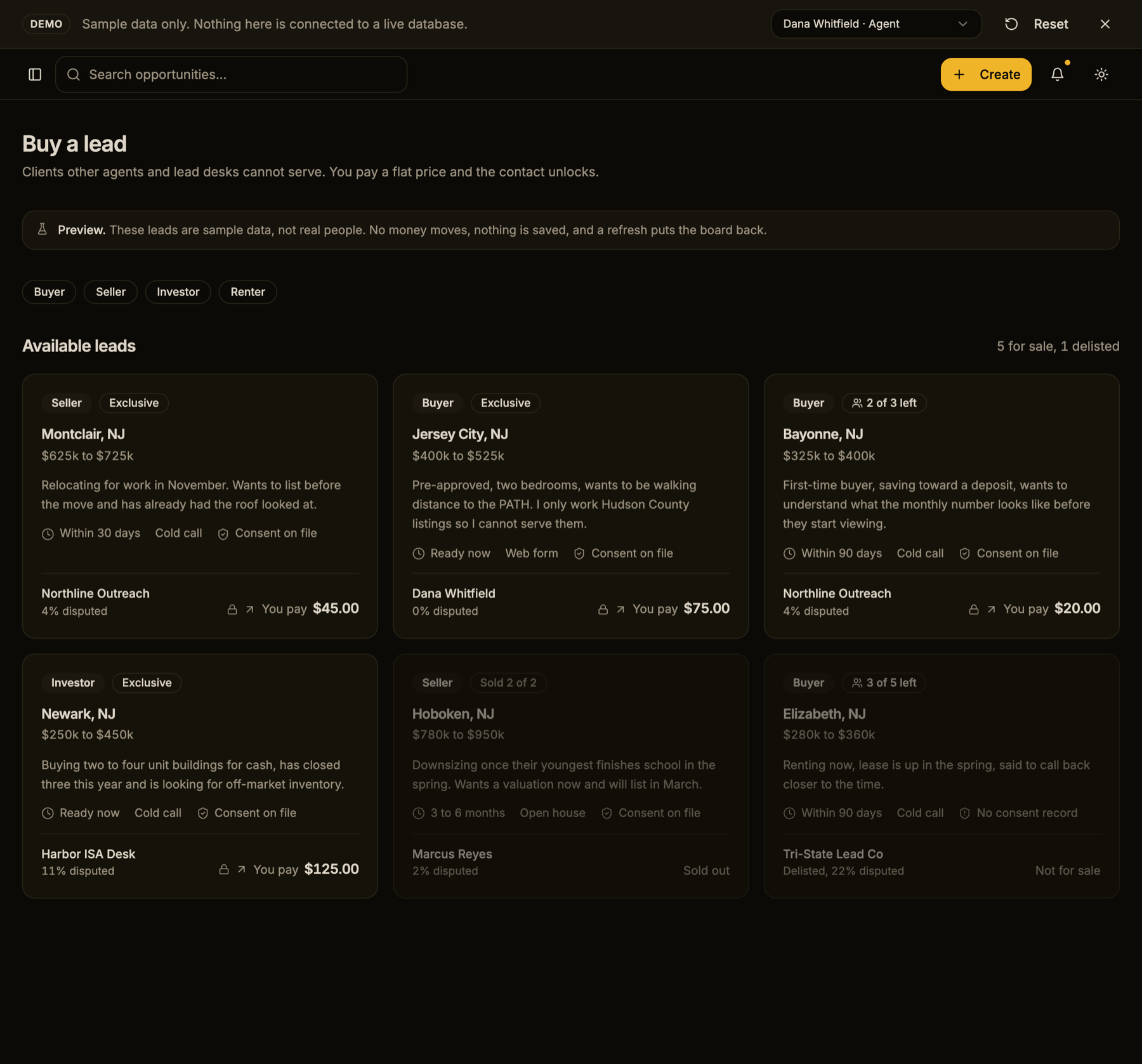Click the arrow icon on Montclair lead
Image resolution: width=1142 pixels, height=1064 pixels.
pyautogui.click(x=250, y=609)
